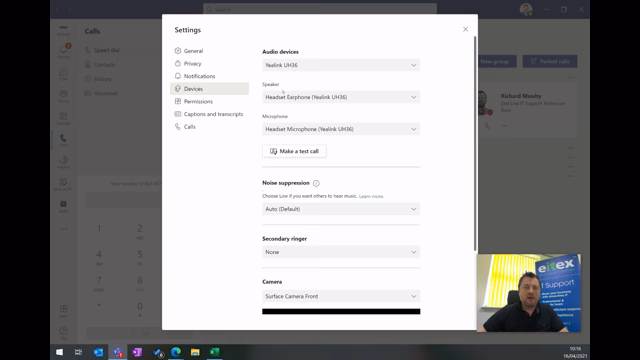Close the Settings dialog
640x360 pixels.
pyautogui.click(x=465, y=29)
